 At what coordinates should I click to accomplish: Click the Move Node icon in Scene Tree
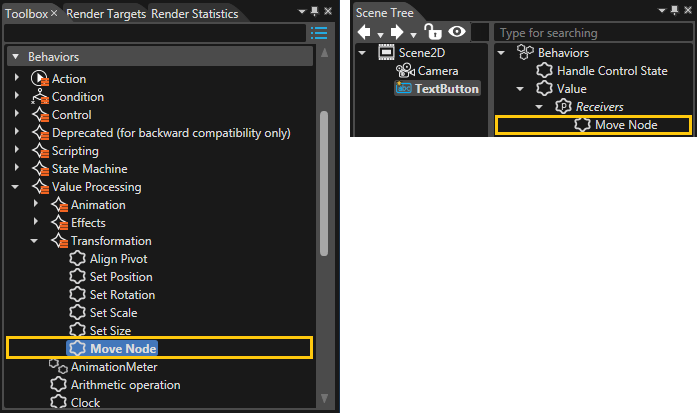[582, 125]
